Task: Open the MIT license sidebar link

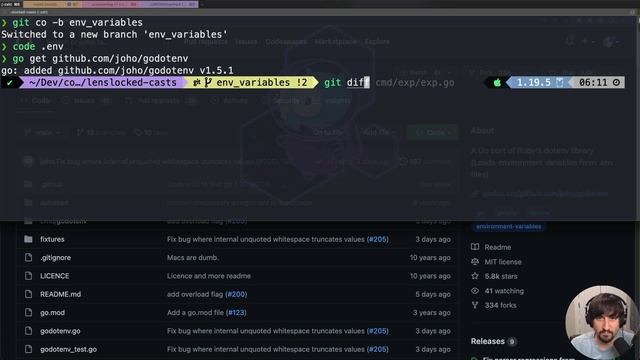Action: point(503,262)
